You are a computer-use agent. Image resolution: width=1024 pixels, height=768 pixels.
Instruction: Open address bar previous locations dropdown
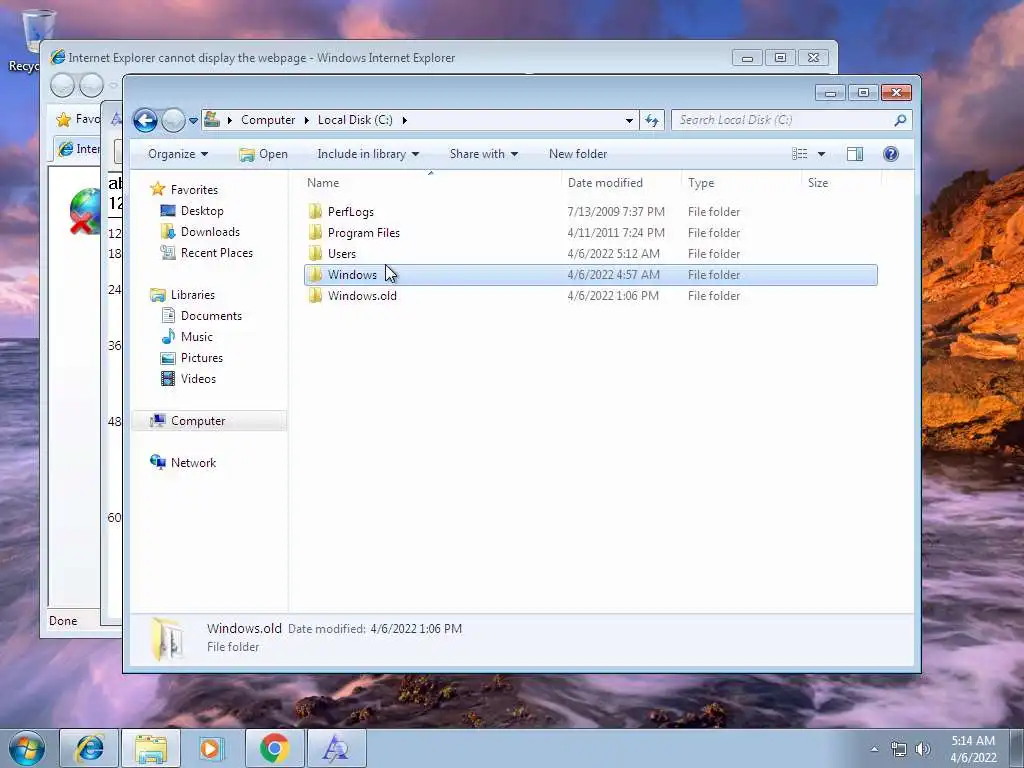629,120
